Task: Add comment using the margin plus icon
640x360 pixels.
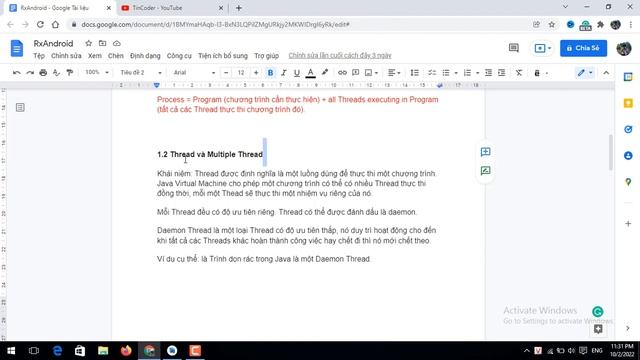Action: tap(485, 152)
